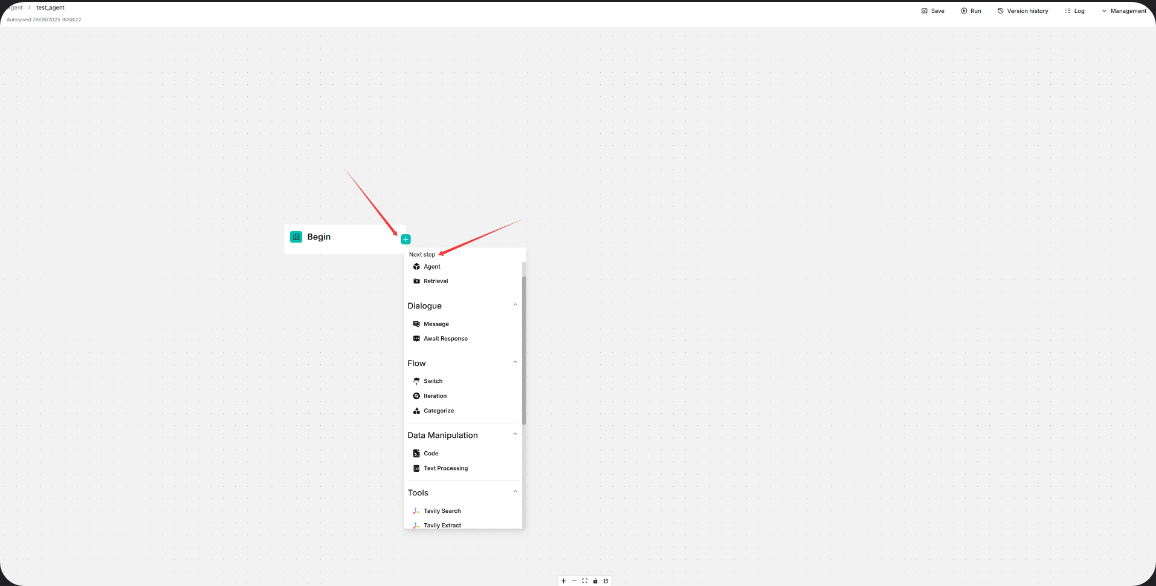Screen dimensions: 1156x586
Task: Zoom out on the canvas
Action: click(574, 581)
